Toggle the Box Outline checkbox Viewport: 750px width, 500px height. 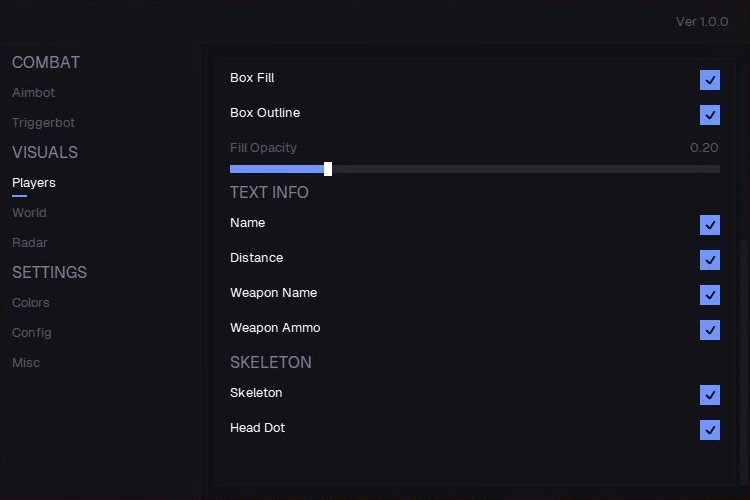click(710, 115)
